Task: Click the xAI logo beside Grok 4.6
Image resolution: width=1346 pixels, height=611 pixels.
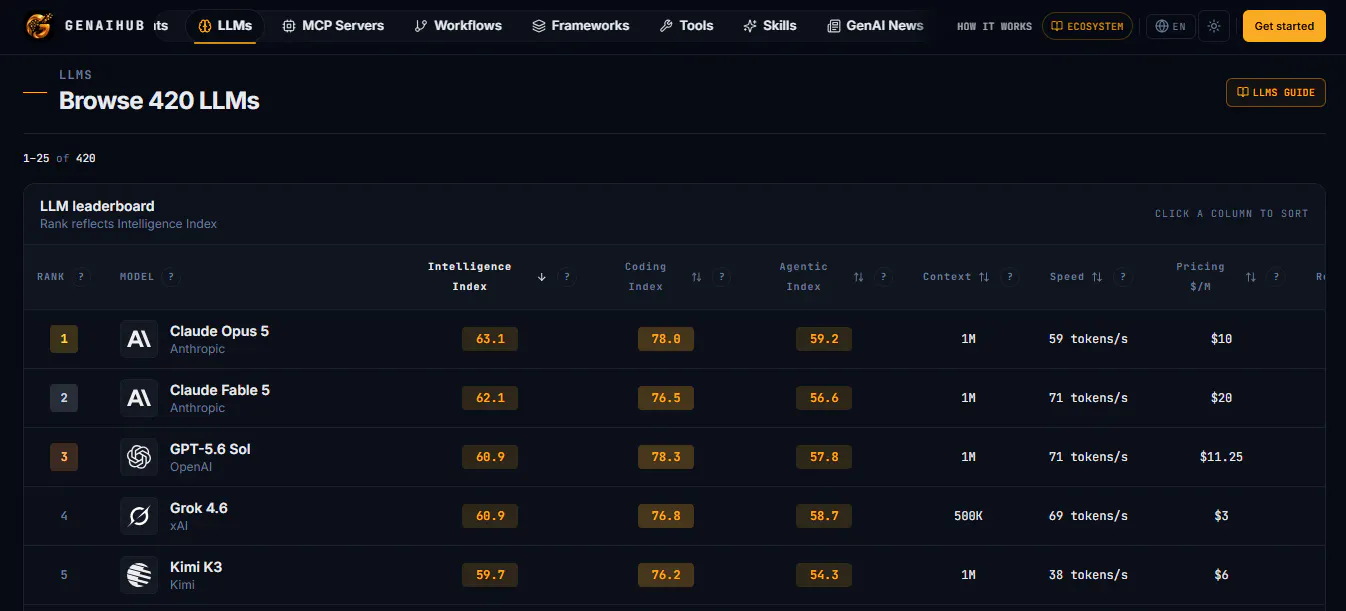Action: point(139,516)
